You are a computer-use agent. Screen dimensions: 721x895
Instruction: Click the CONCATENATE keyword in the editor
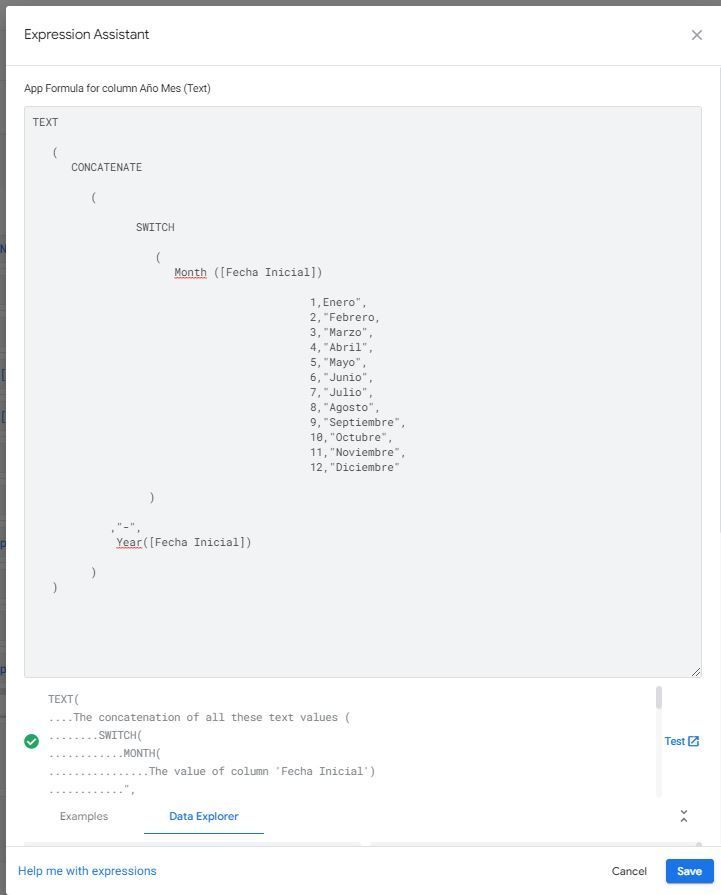pyautogui.click(x=107, y=167)
